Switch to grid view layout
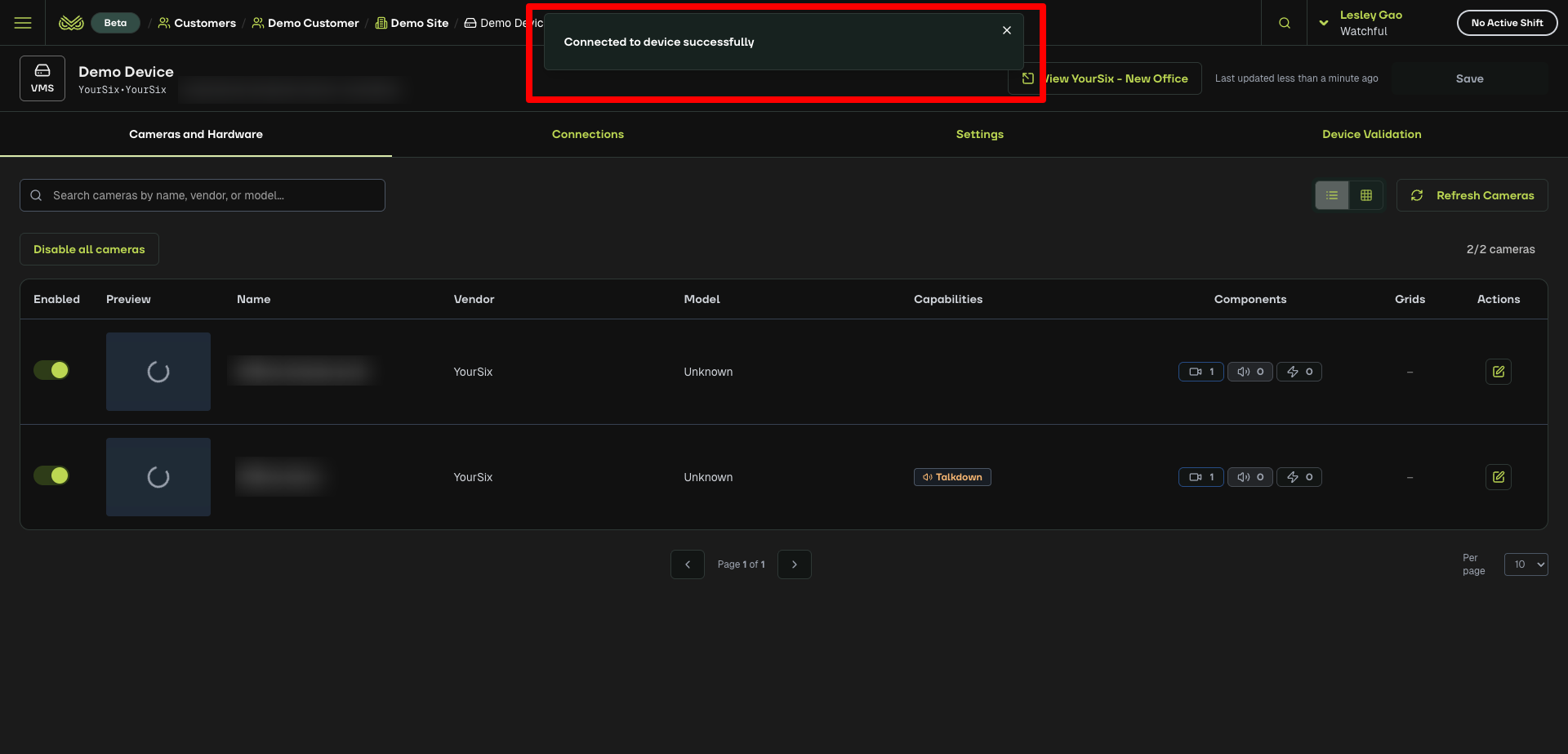 pyautogui.click(x=1366, y=195)
